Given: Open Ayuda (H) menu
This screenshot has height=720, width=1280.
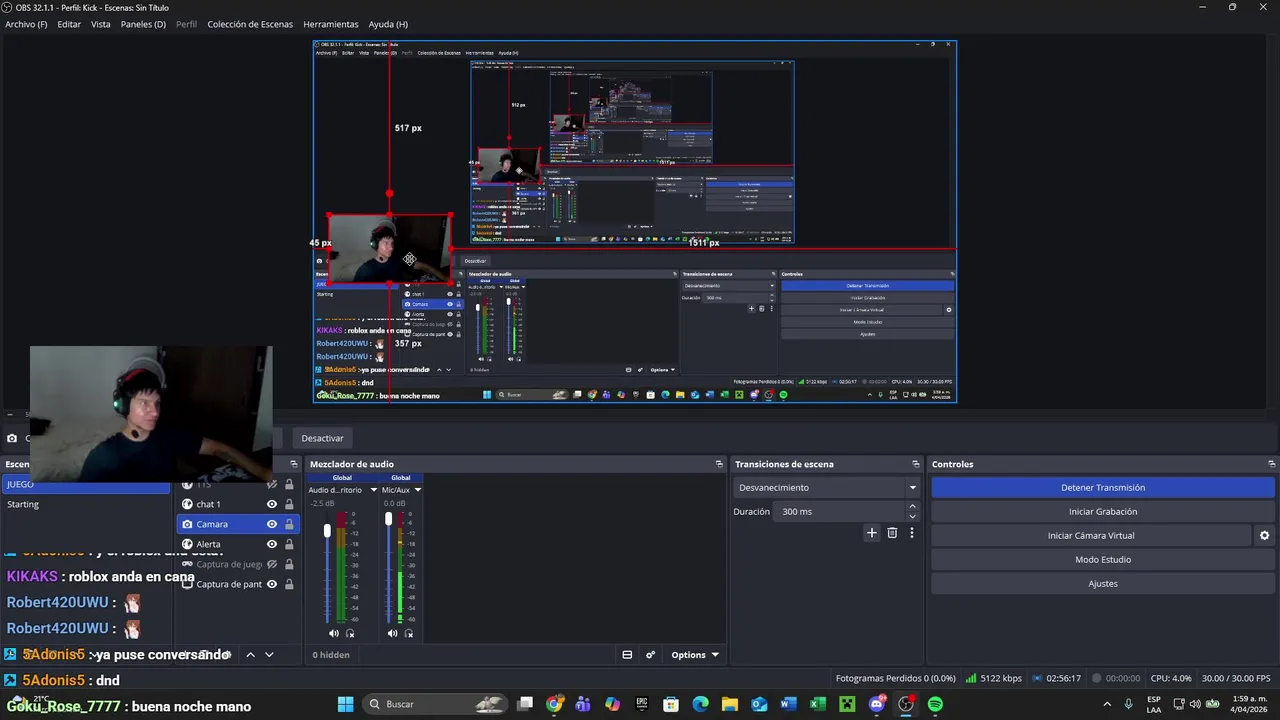Looking at the screenshot, I should pos(388,24).
